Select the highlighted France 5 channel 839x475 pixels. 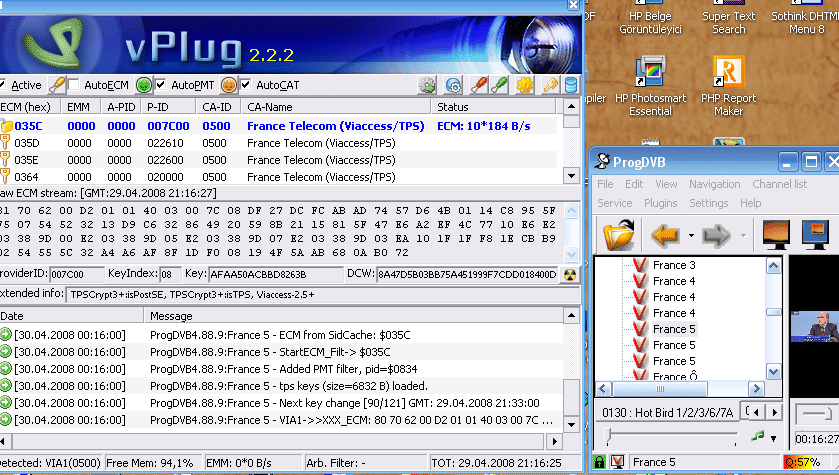point(674,329)
